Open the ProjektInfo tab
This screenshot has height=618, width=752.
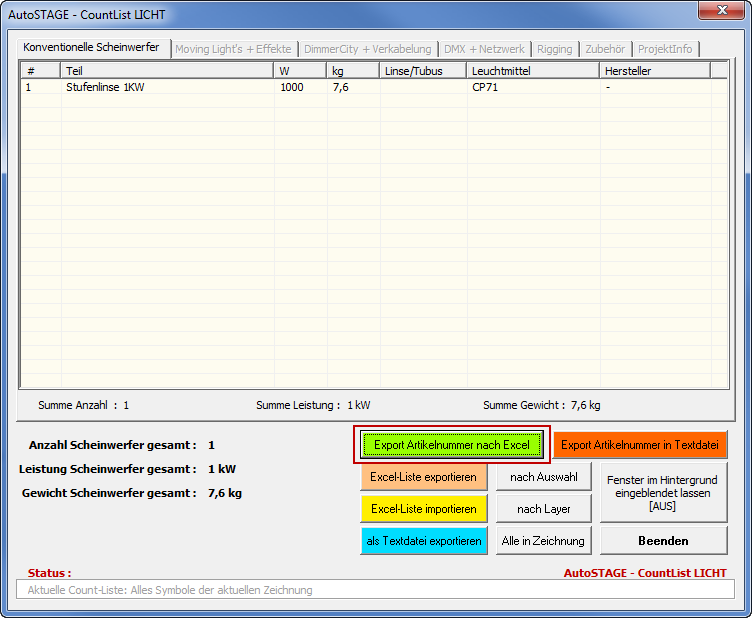pos(665,49)
